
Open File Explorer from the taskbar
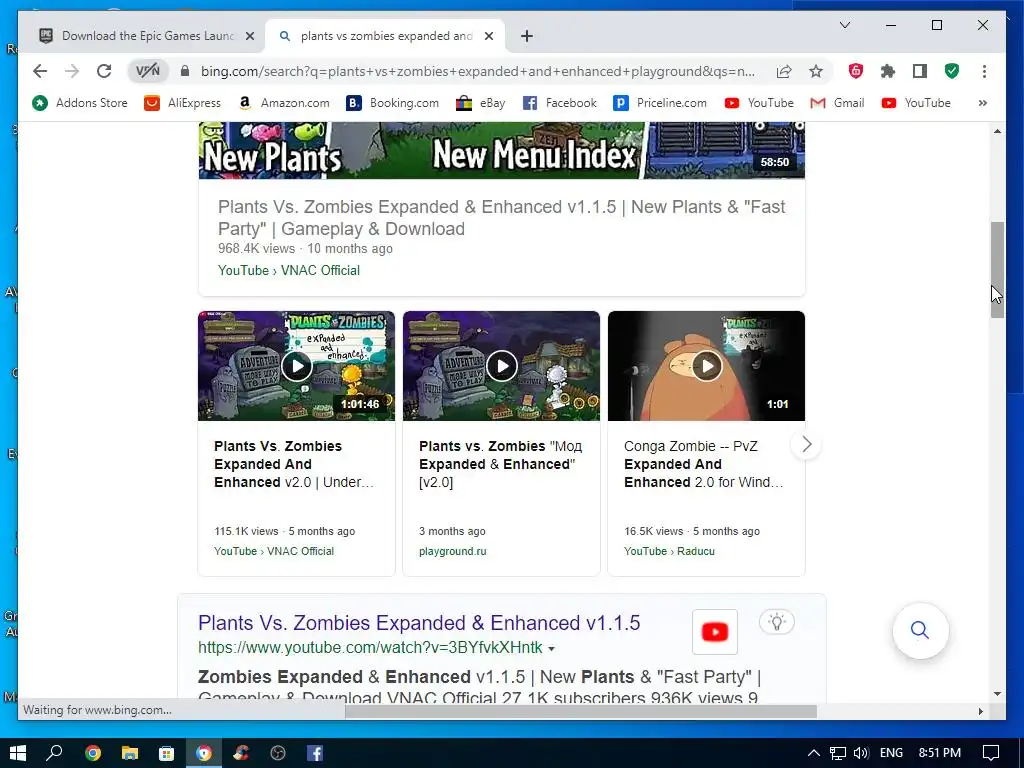pyautogui.click(x=130, y=753)
